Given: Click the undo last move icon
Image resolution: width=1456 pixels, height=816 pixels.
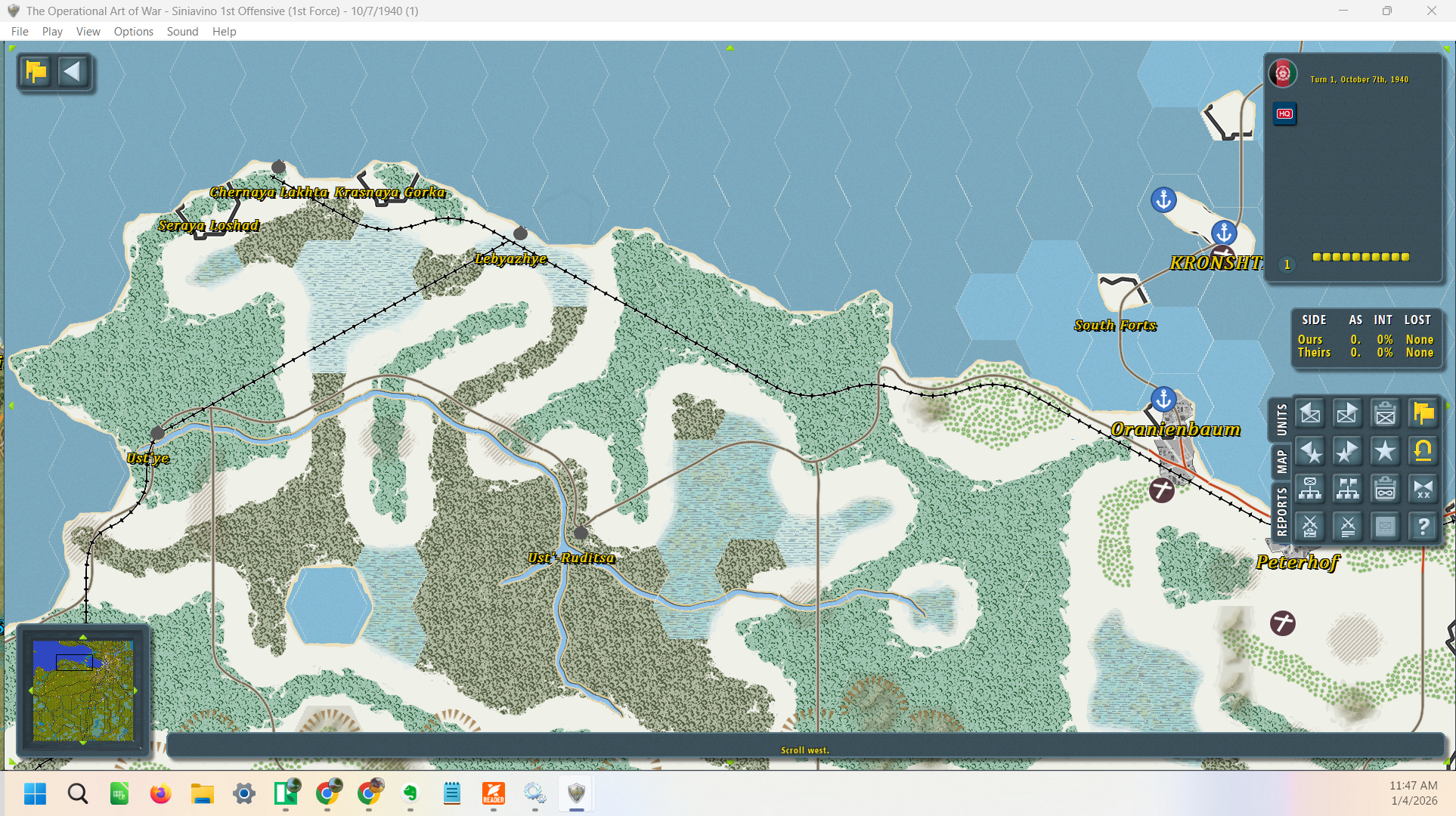Looking at the screenshot, I should coord(1423,451).
